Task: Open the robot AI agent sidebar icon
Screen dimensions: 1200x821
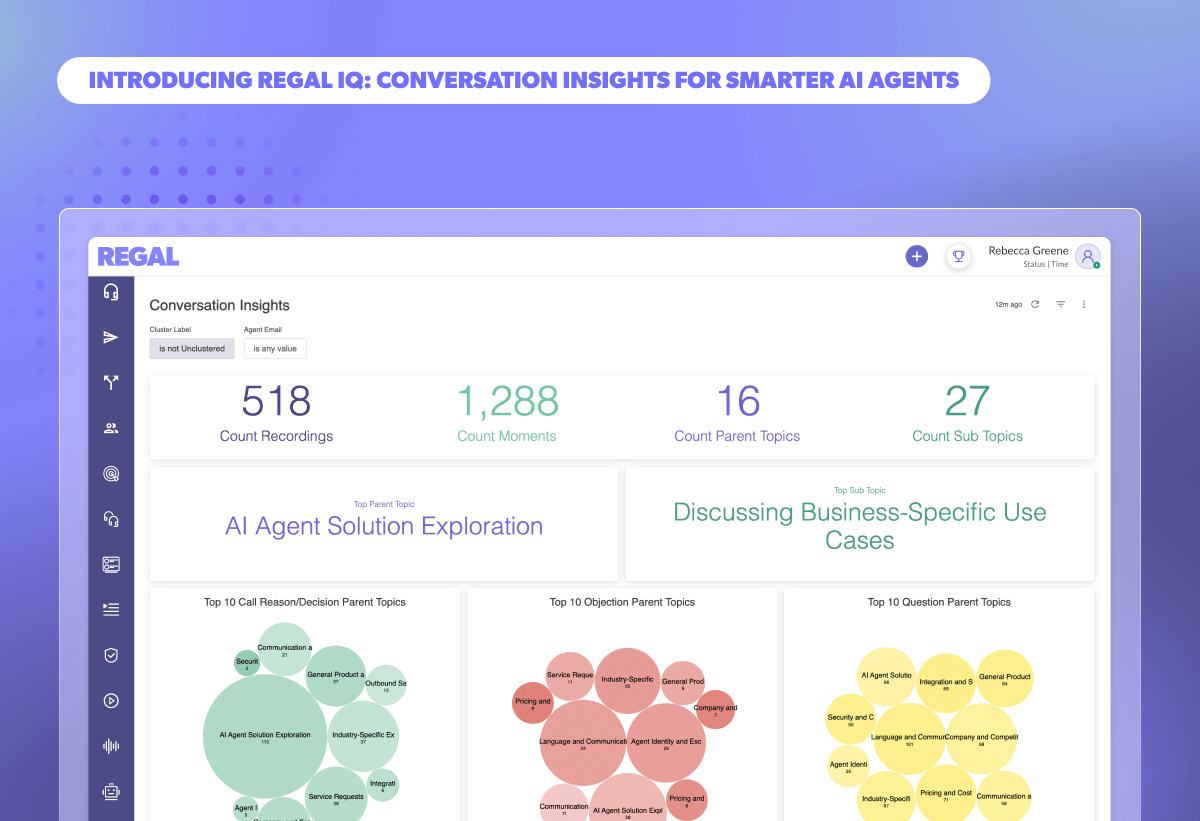Action: (x=111, y=792)
